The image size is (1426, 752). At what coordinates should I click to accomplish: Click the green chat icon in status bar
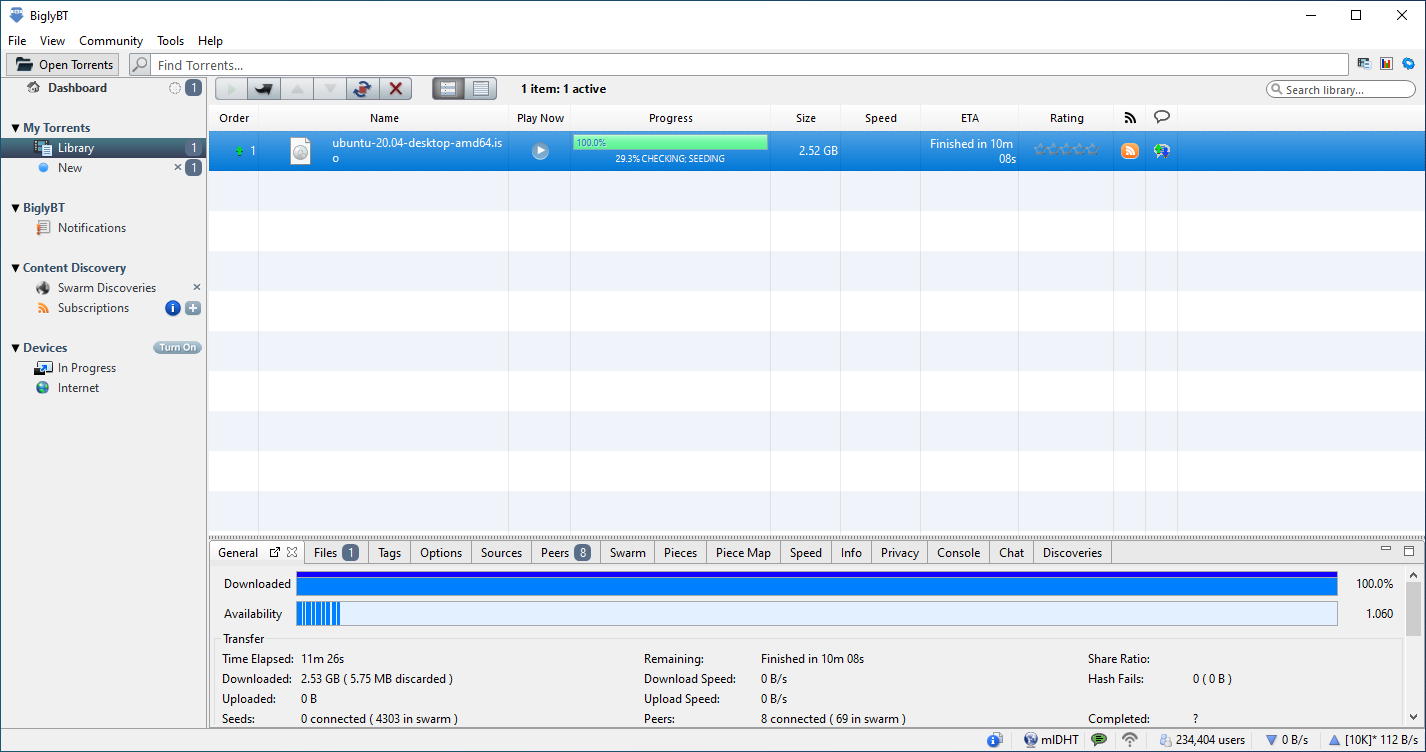(x=1099, y=740)
